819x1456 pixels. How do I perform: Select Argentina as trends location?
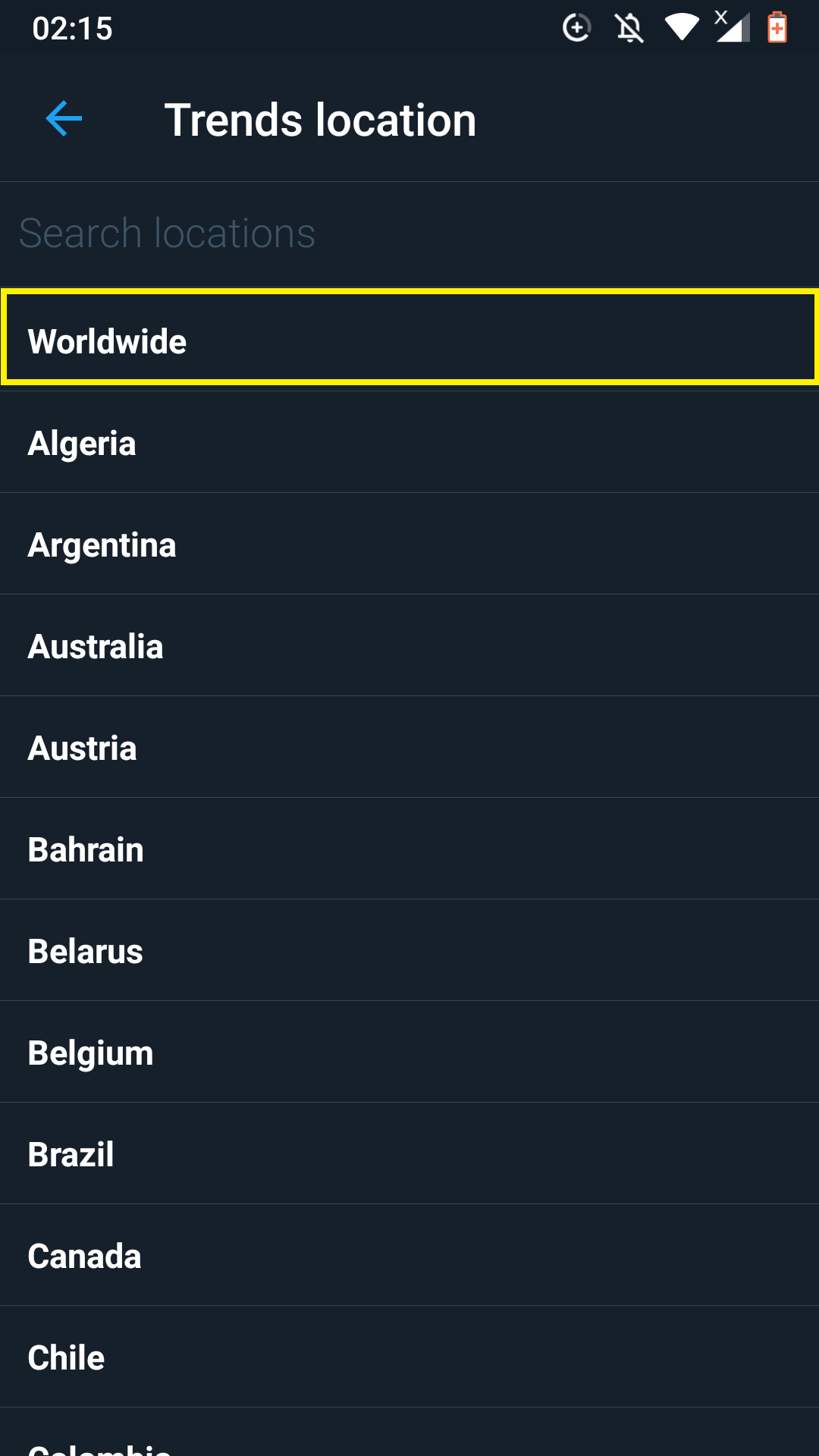409,544
